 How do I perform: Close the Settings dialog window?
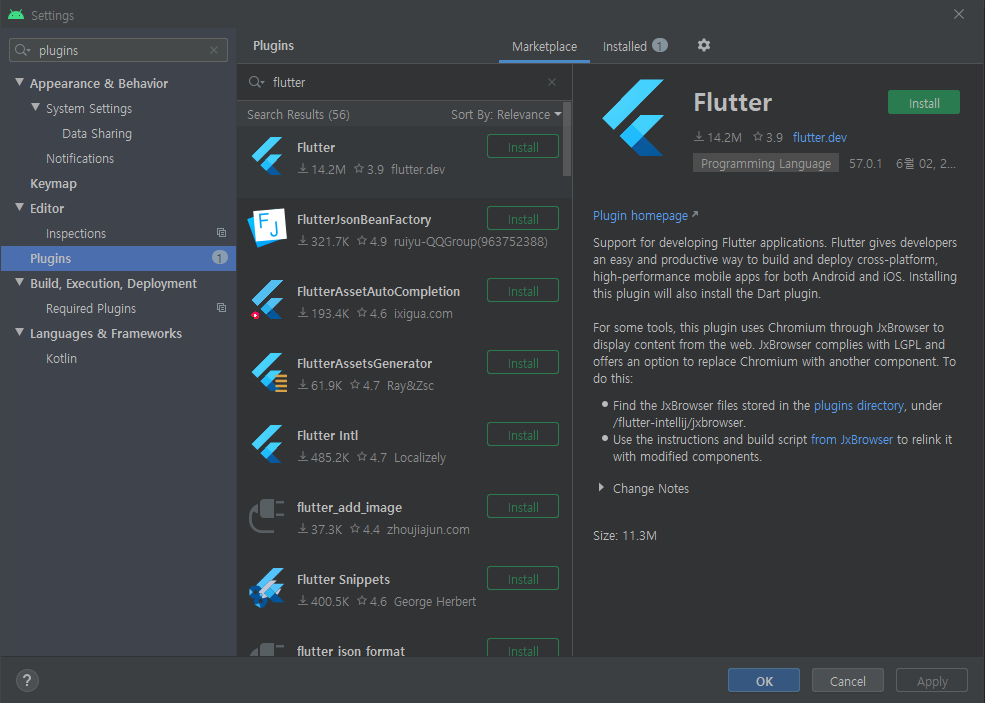(959, 14)
